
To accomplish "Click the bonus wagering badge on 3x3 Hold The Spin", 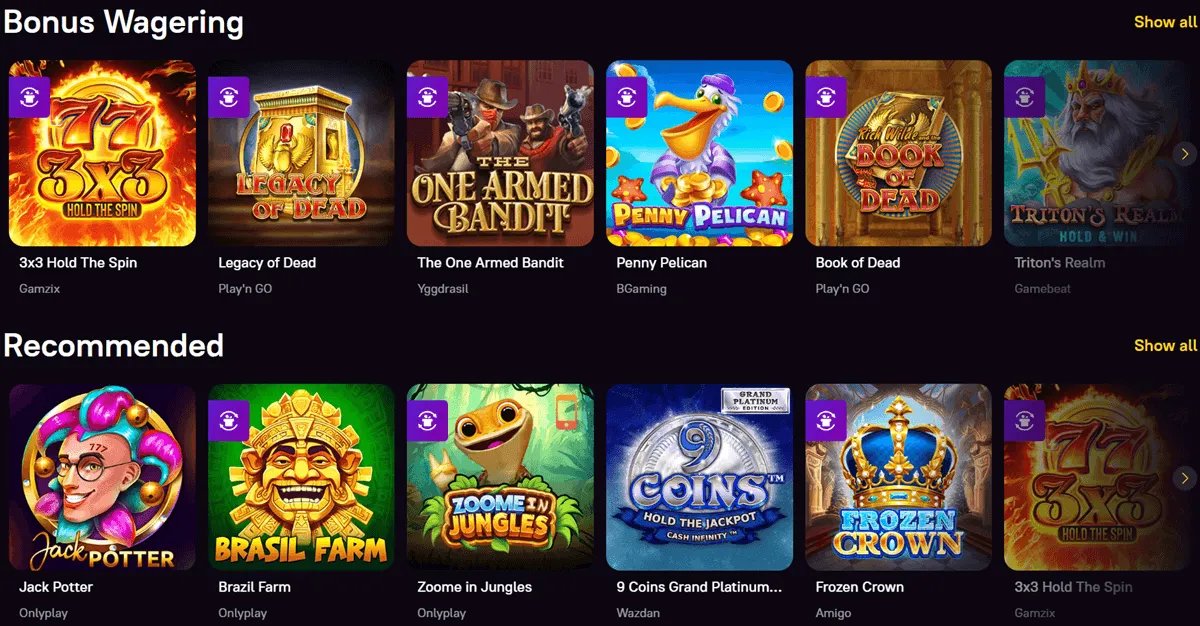I will (30, 96).
